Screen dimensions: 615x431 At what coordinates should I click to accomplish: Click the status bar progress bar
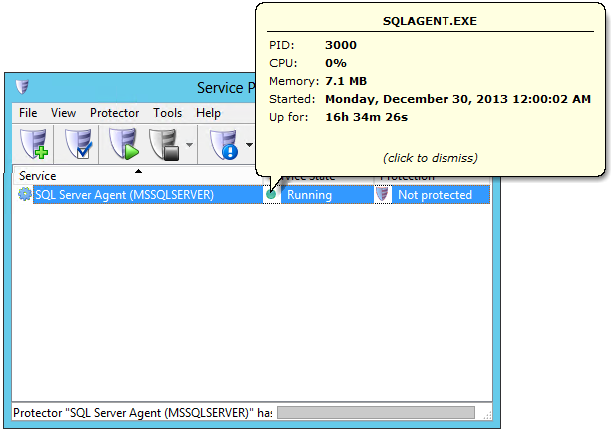376,413
